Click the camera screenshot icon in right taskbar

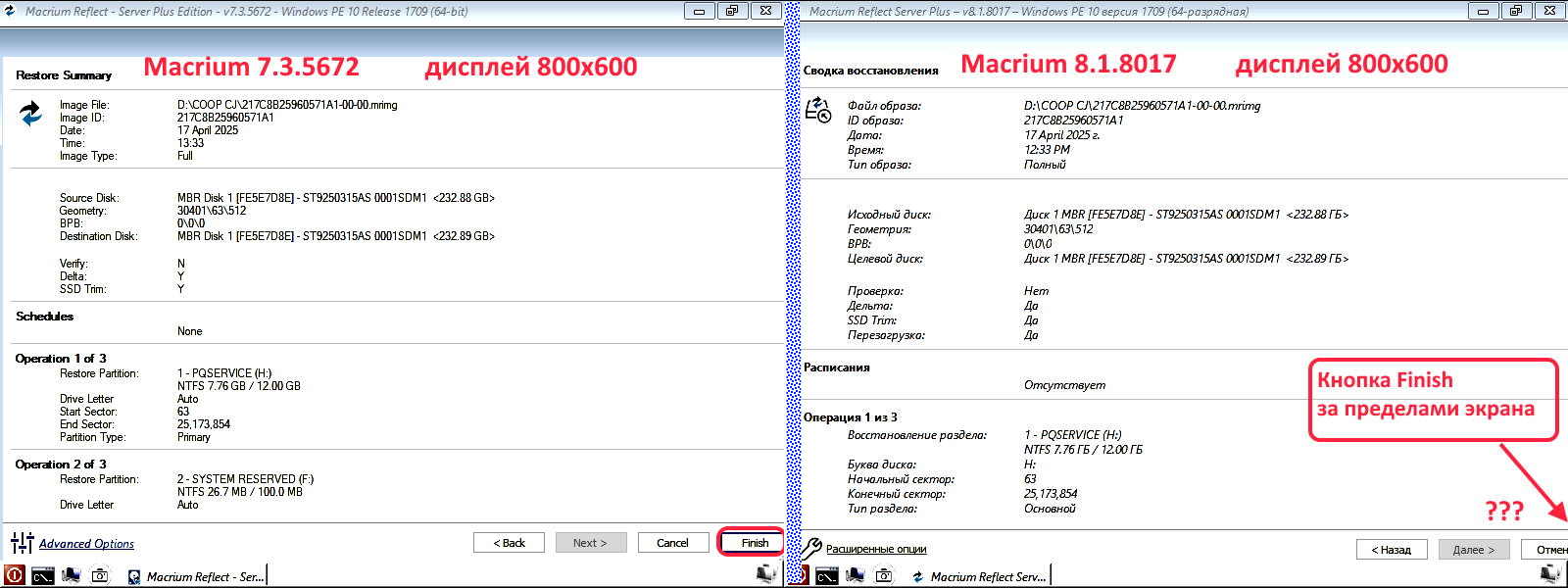point(883,576)
